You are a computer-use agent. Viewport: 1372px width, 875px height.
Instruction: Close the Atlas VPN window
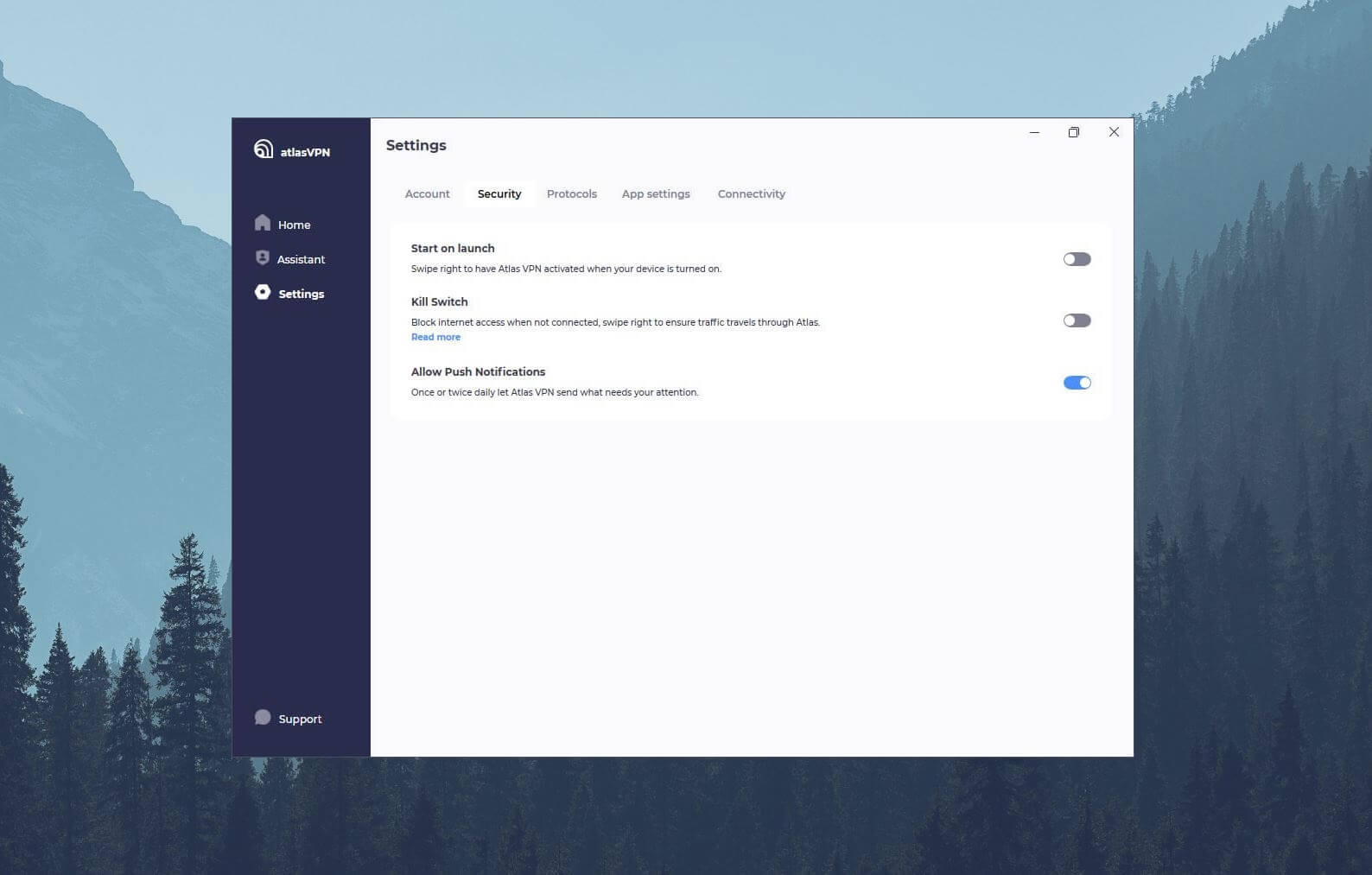coord(1114,132)
